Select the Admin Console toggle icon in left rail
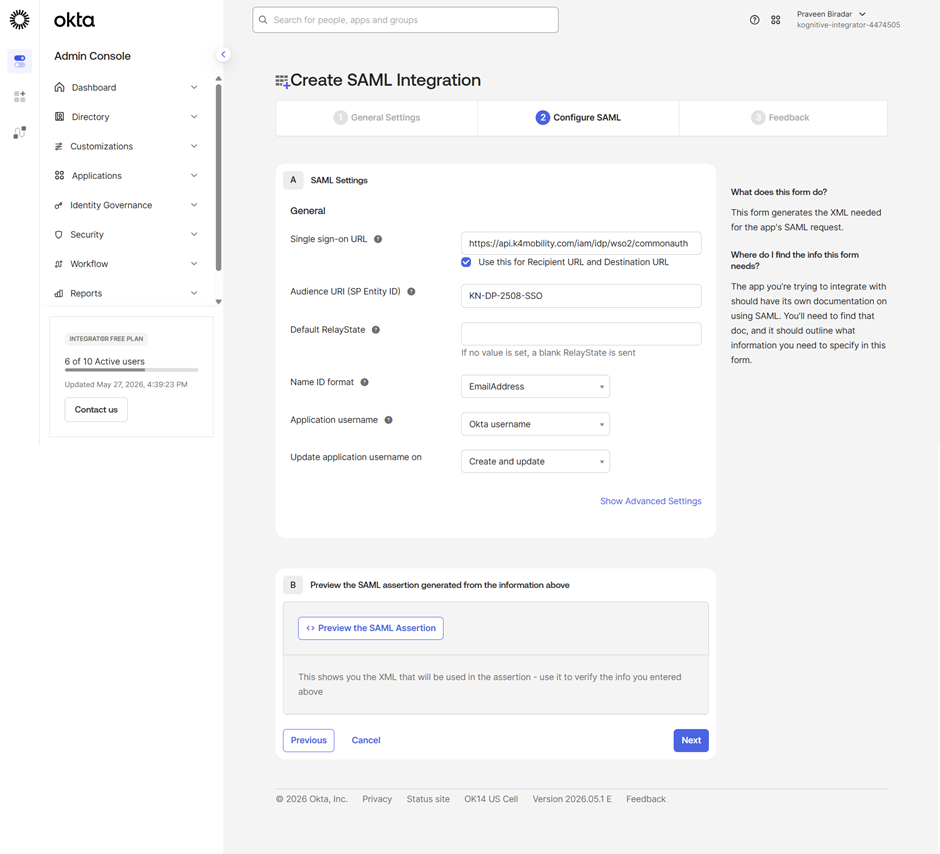 [x=19, y=61]
